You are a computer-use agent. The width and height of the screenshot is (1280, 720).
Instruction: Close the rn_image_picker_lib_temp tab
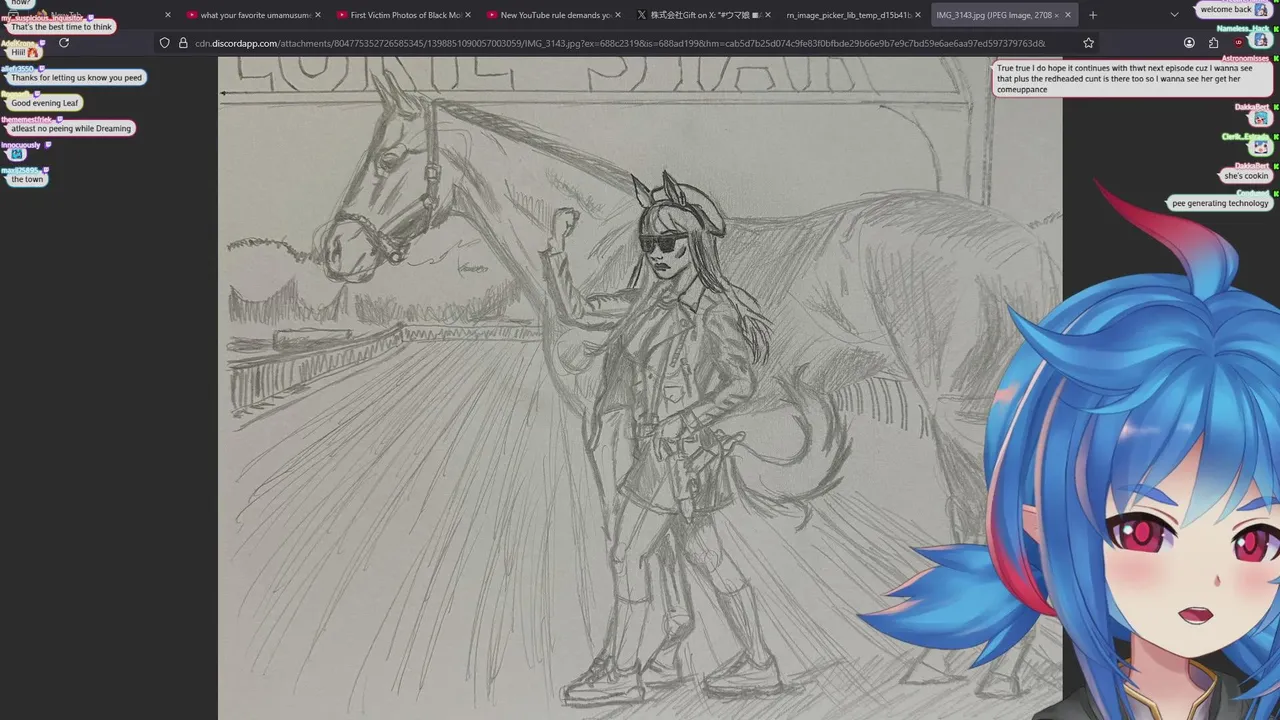(x=918, y=15)
